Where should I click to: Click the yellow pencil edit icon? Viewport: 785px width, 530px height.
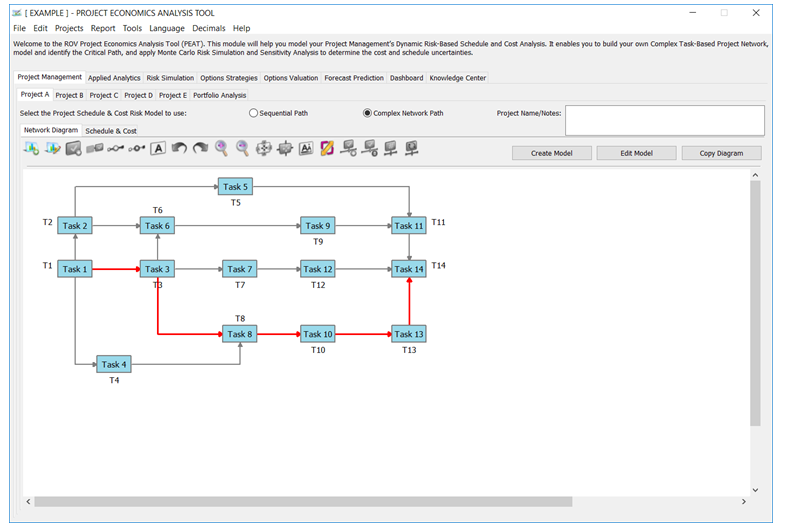pyautogui.click(x=327, y=148)
